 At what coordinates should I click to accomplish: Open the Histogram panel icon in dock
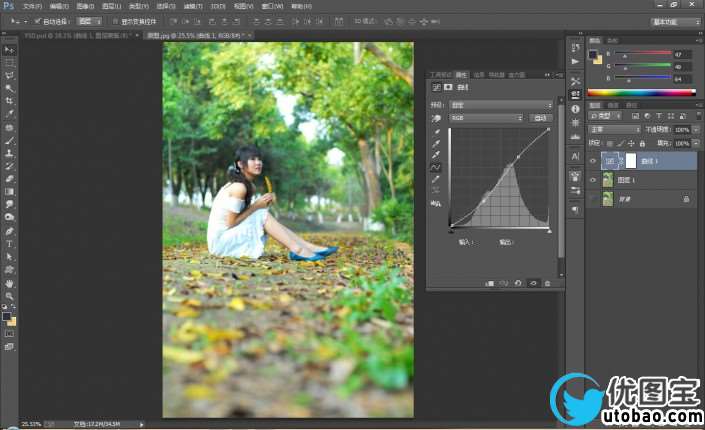(x=576, y=136)
